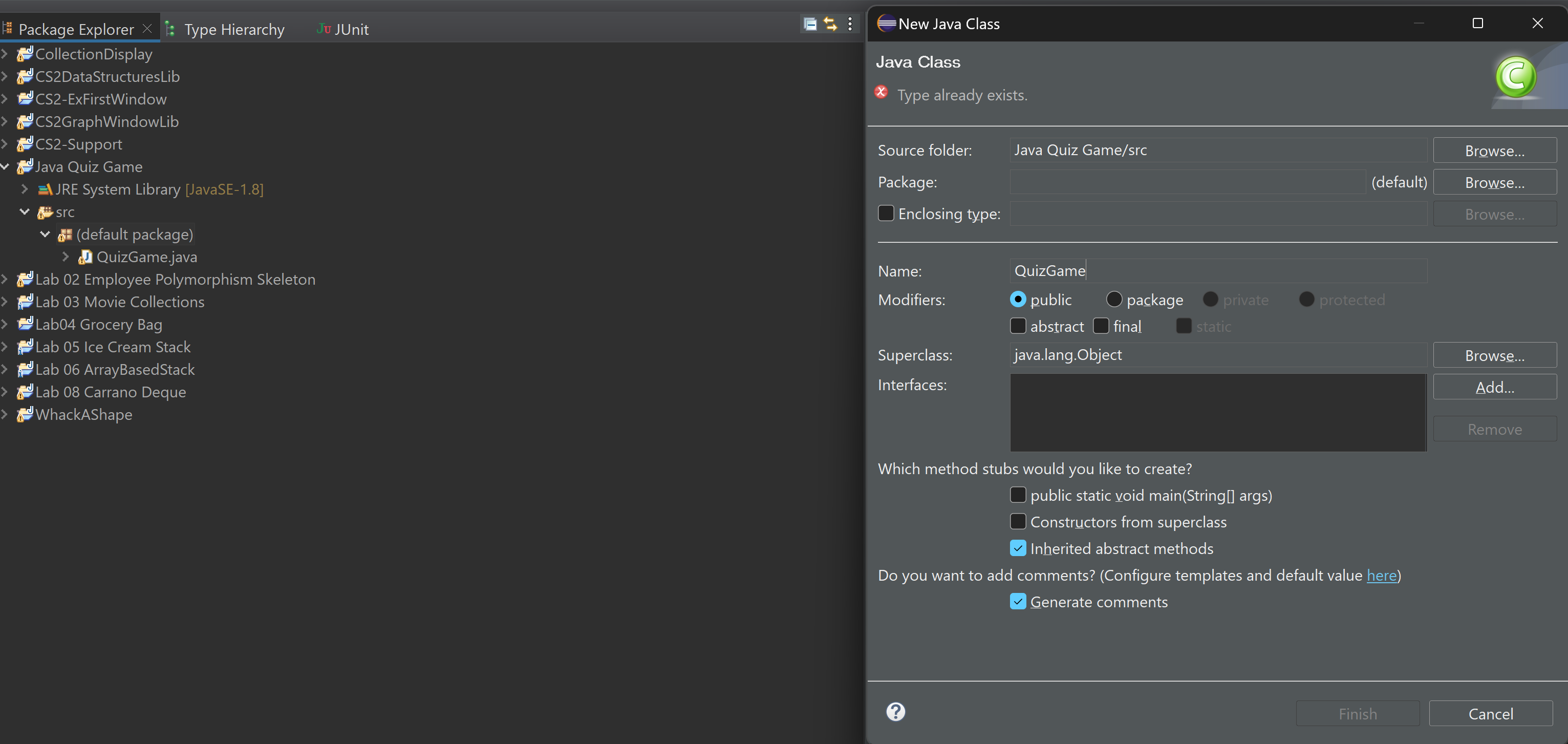
Task: Enable public static void main stub checkbox
Action: pos(1018,494)
